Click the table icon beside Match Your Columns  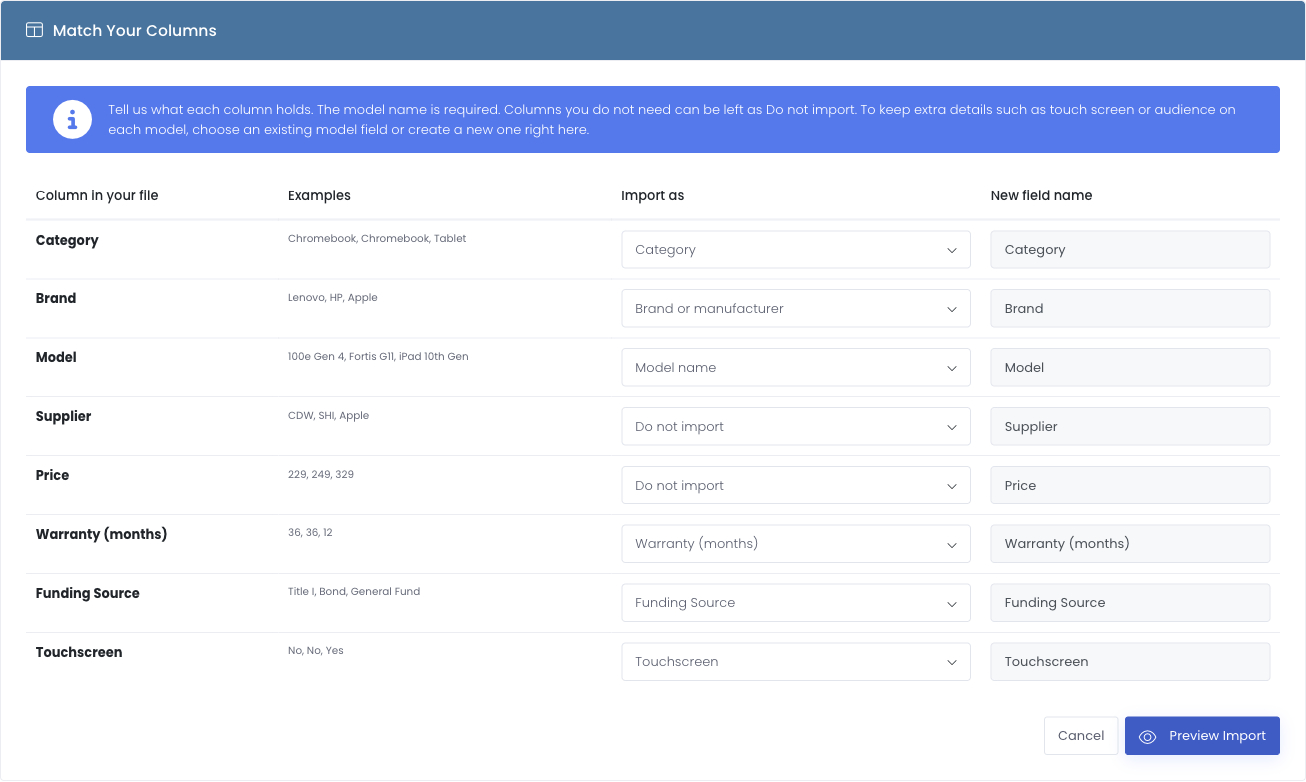click(34, 30)
